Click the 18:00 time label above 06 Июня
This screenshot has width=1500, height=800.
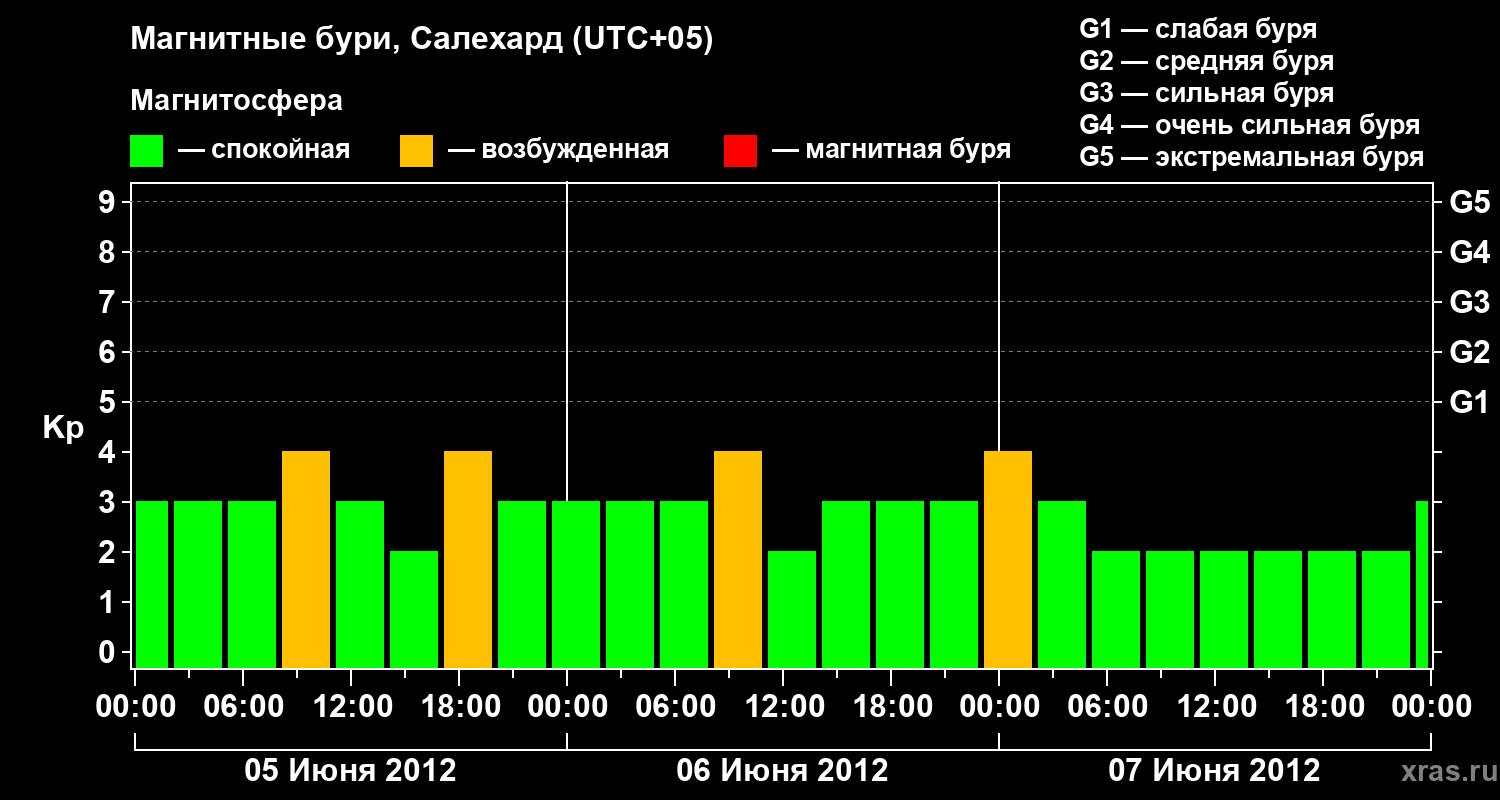pyautogui.click(x=891, y=707)
